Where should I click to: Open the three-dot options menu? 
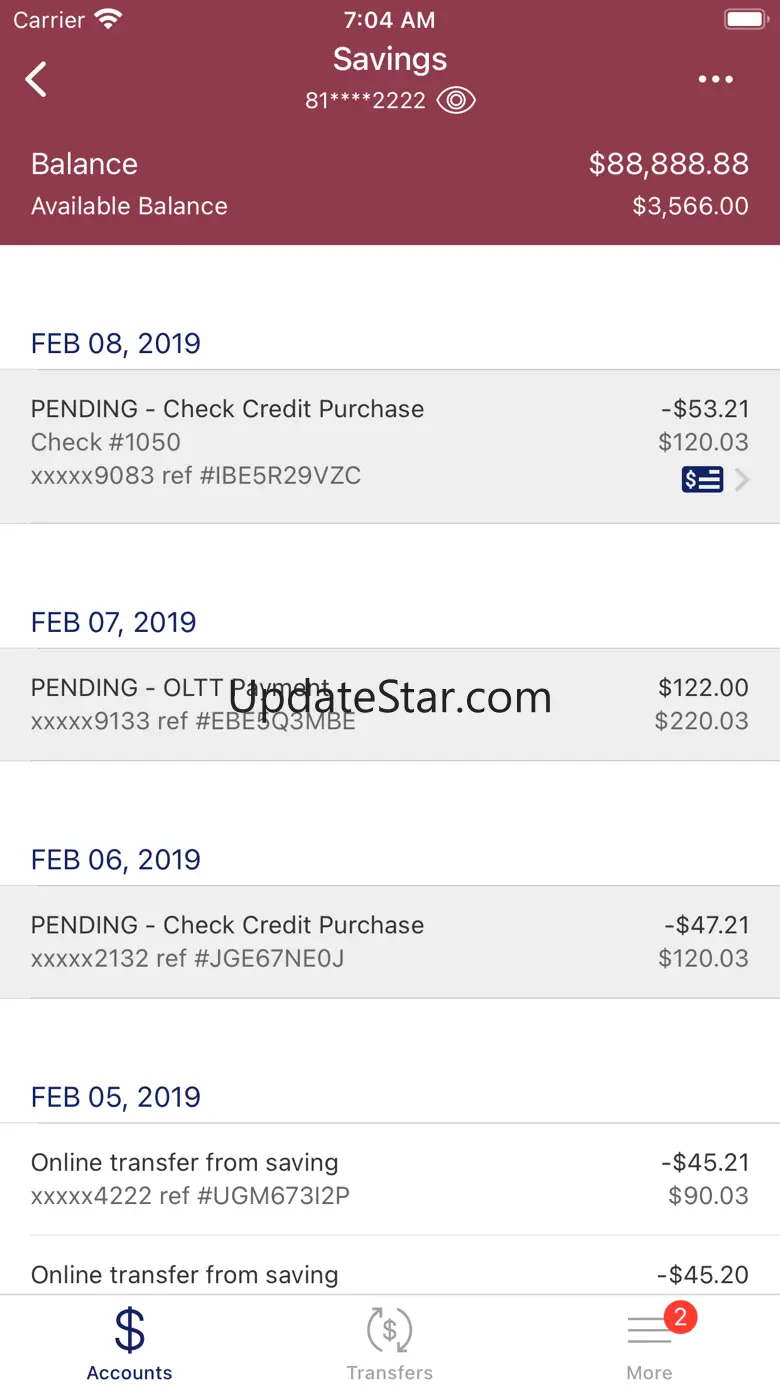coord(715,80)
